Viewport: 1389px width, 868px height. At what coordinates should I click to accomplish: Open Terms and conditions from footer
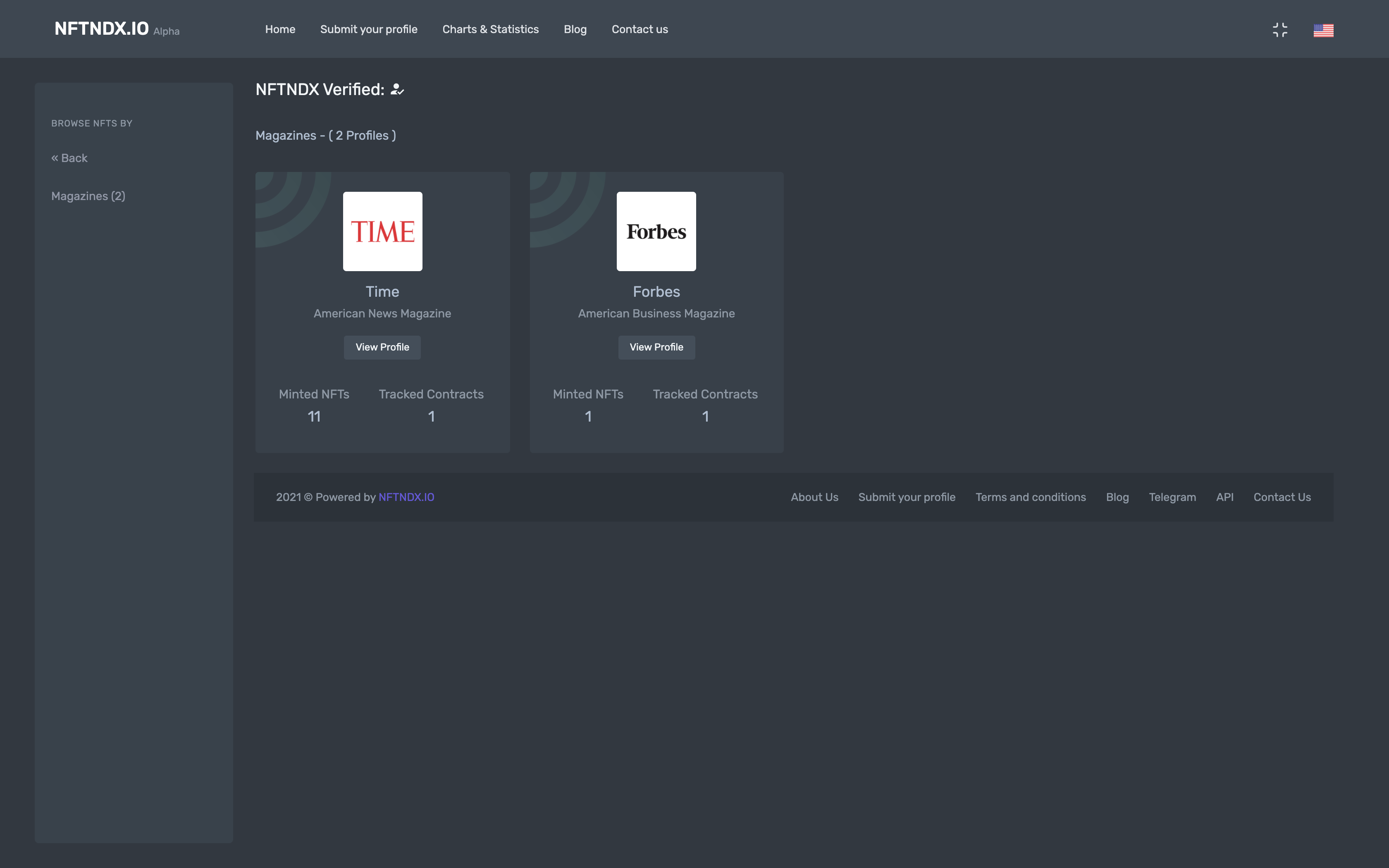tap(1030, 497)
